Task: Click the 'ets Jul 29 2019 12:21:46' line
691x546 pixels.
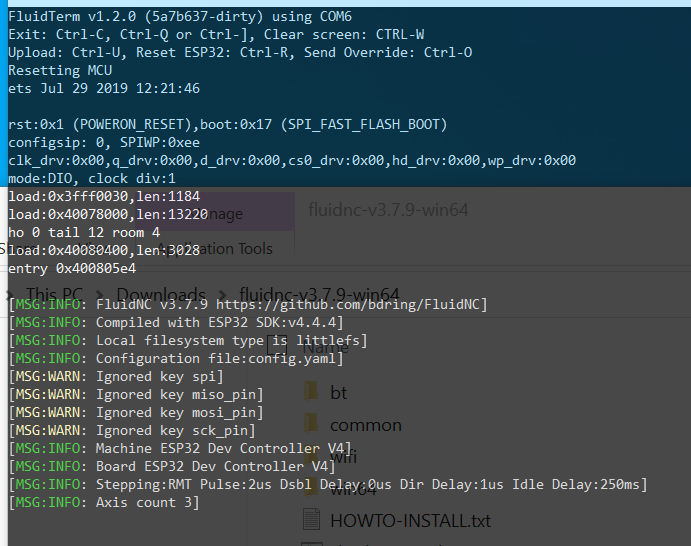Action: (x=104, y=89)
